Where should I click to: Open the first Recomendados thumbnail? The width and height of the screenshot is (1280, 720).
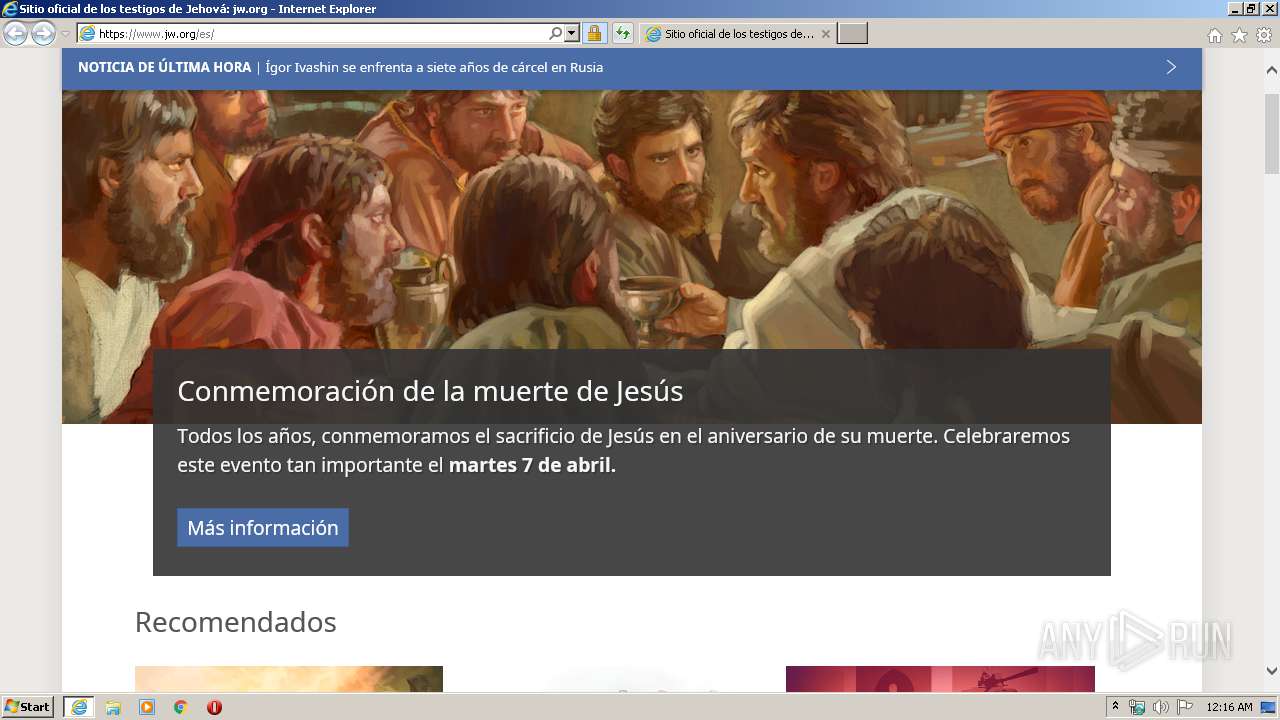(289, 679)
